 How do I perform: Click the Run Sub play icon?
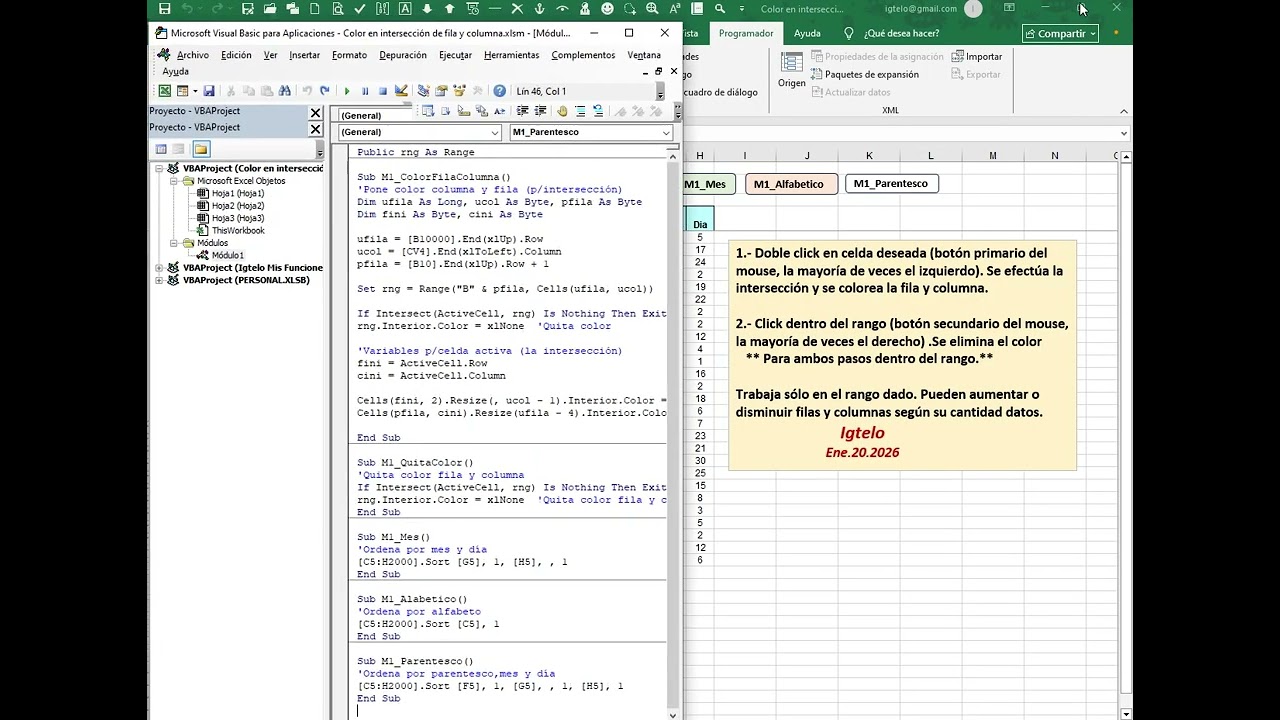(347, 91)
